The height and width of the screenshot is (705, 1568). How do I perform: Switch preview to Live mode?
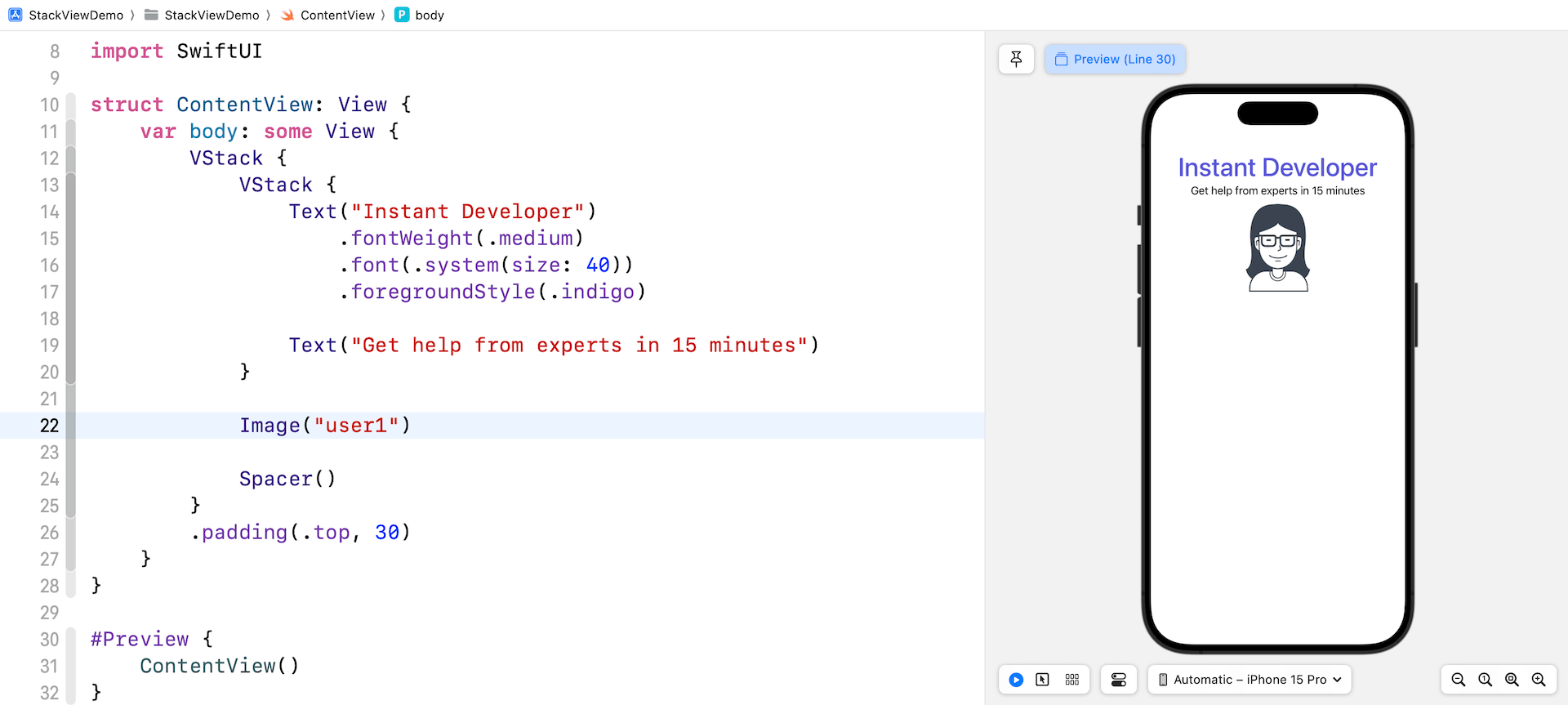pyautogui.click(x=1016, y=680)
